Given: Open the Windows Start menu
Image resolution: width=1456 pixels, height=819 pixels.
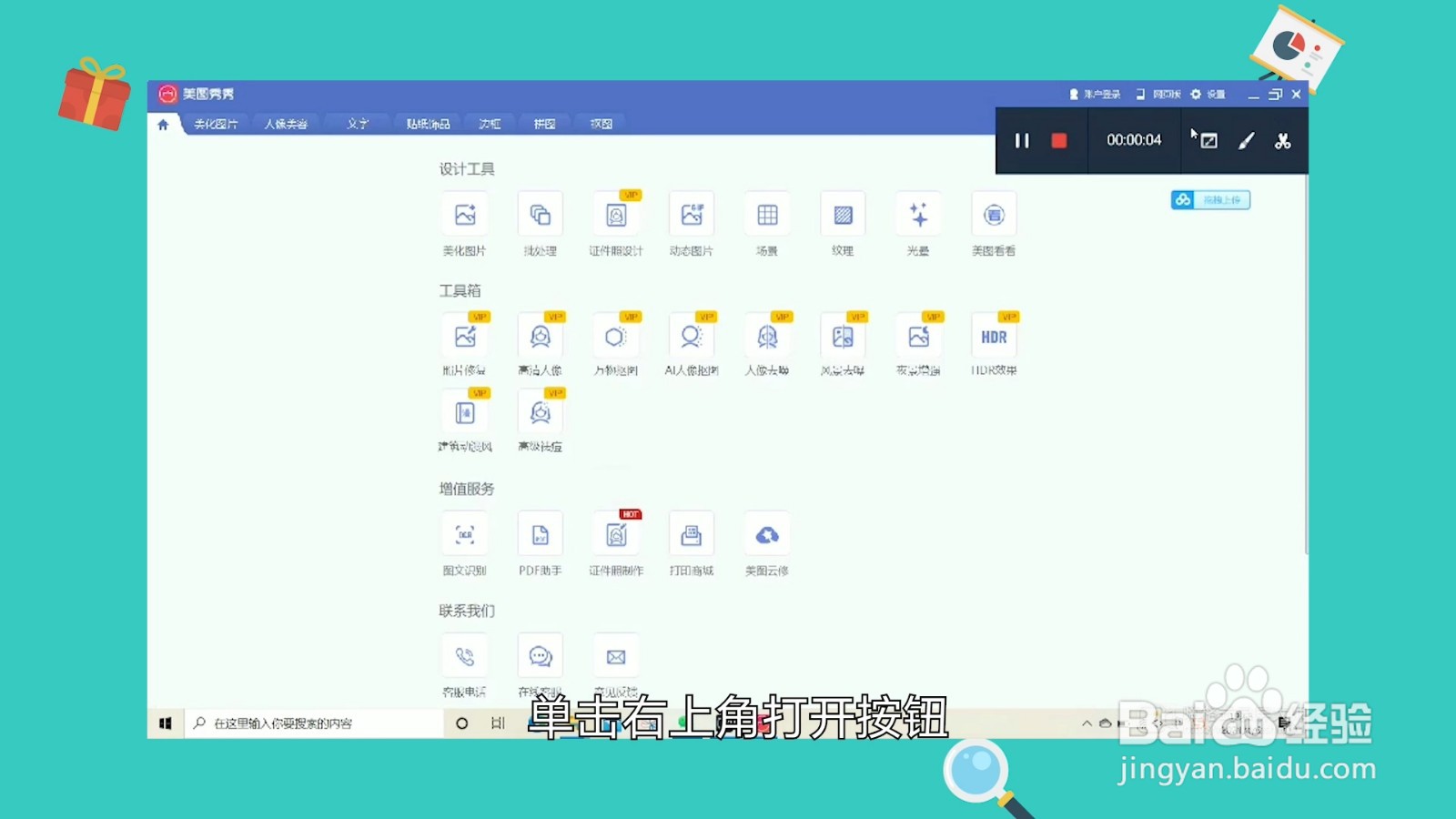Looking at the screenshot, I should click(x=166, y=723).
